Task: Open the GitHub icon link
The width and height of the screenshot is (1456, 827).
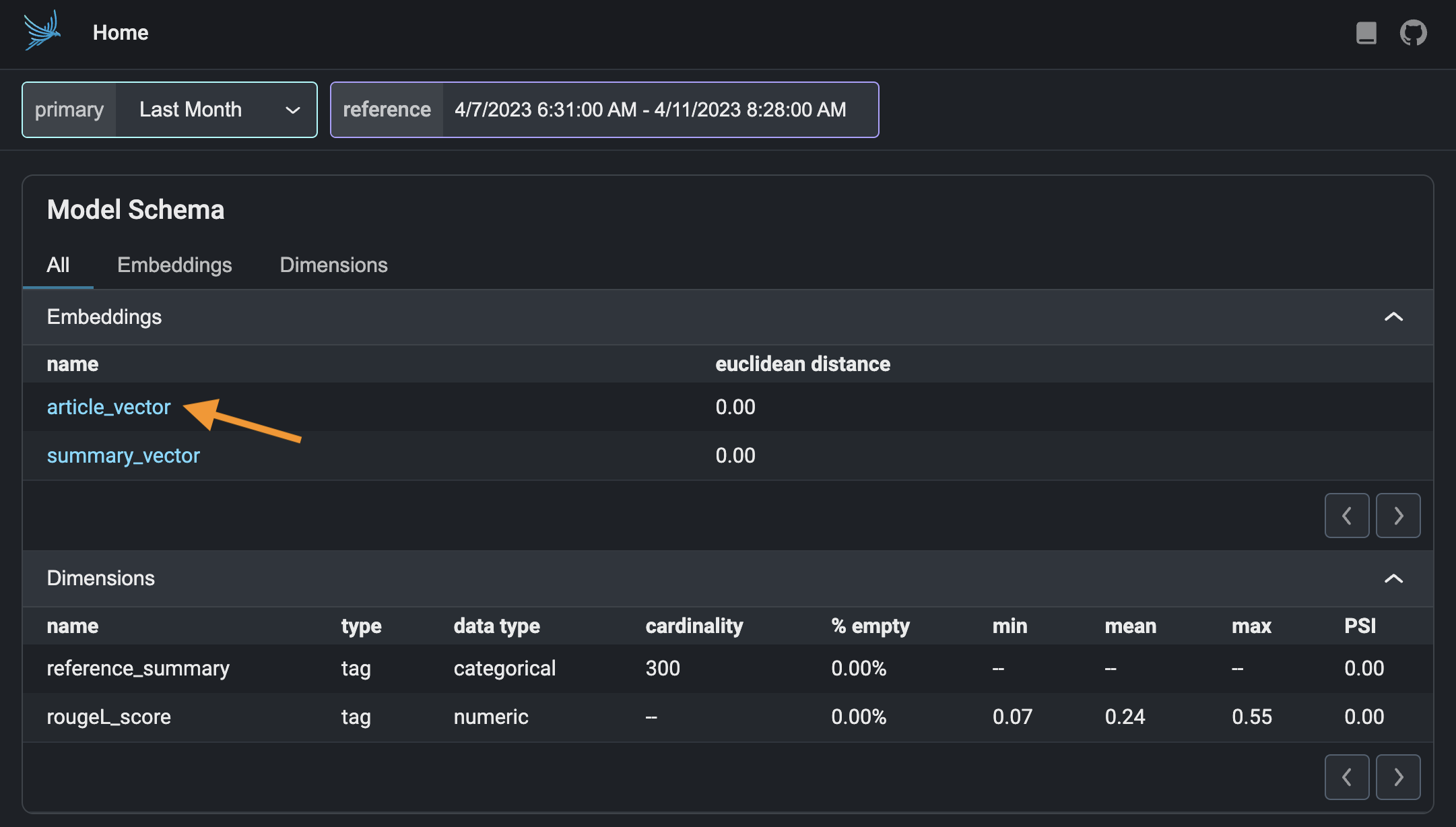Action: point(1413,32)
